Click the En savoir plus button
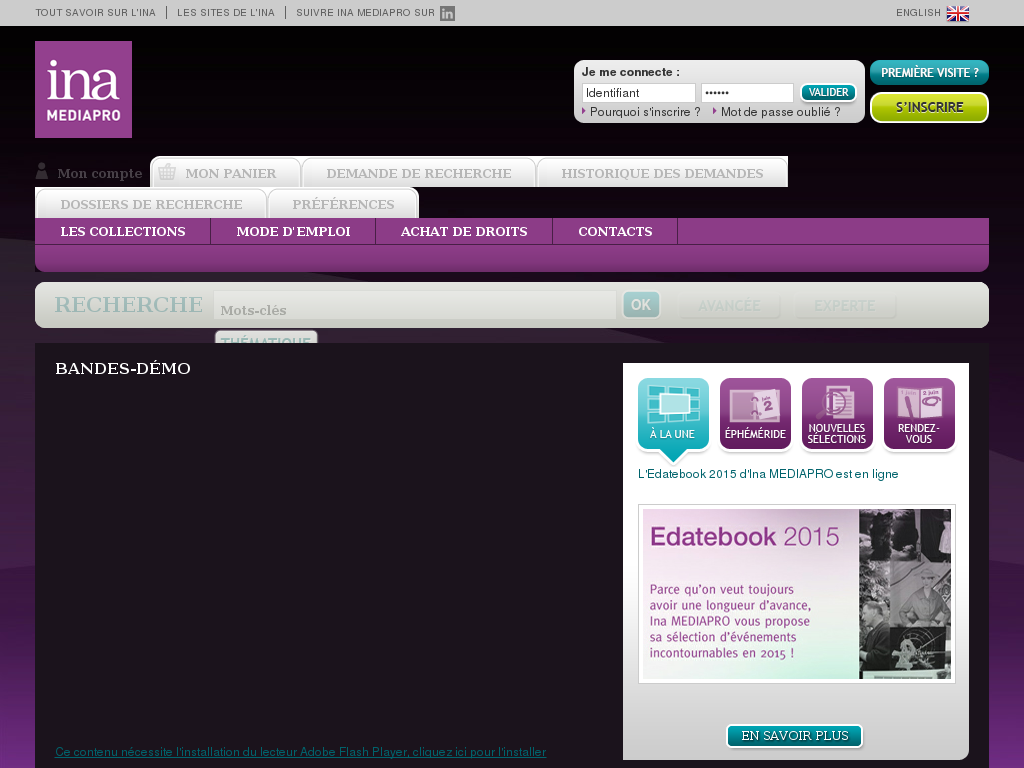 (795, 735)
